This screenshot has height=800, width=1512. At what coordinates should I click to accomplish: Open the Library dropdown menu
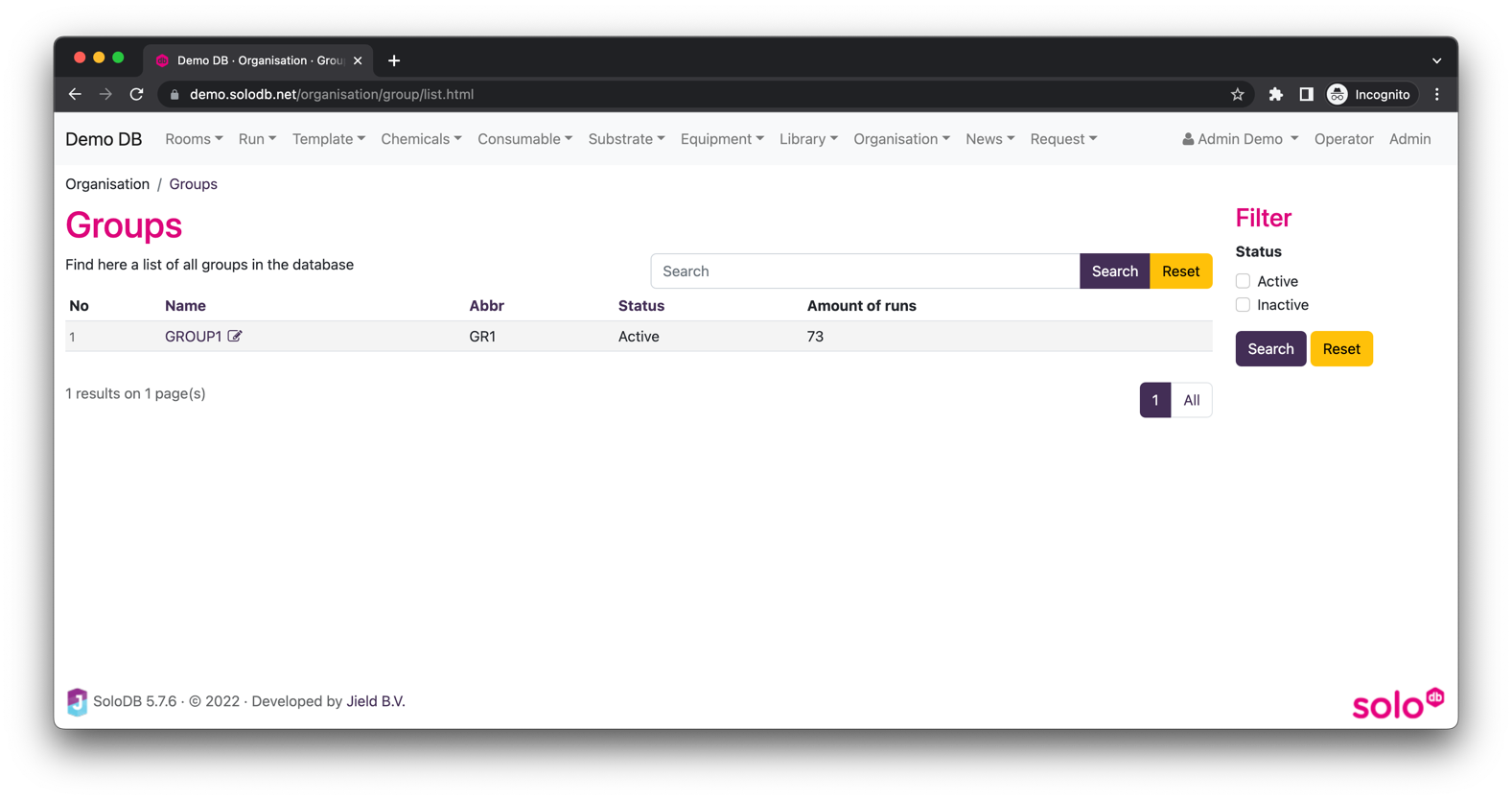click(x=808, y=139)
